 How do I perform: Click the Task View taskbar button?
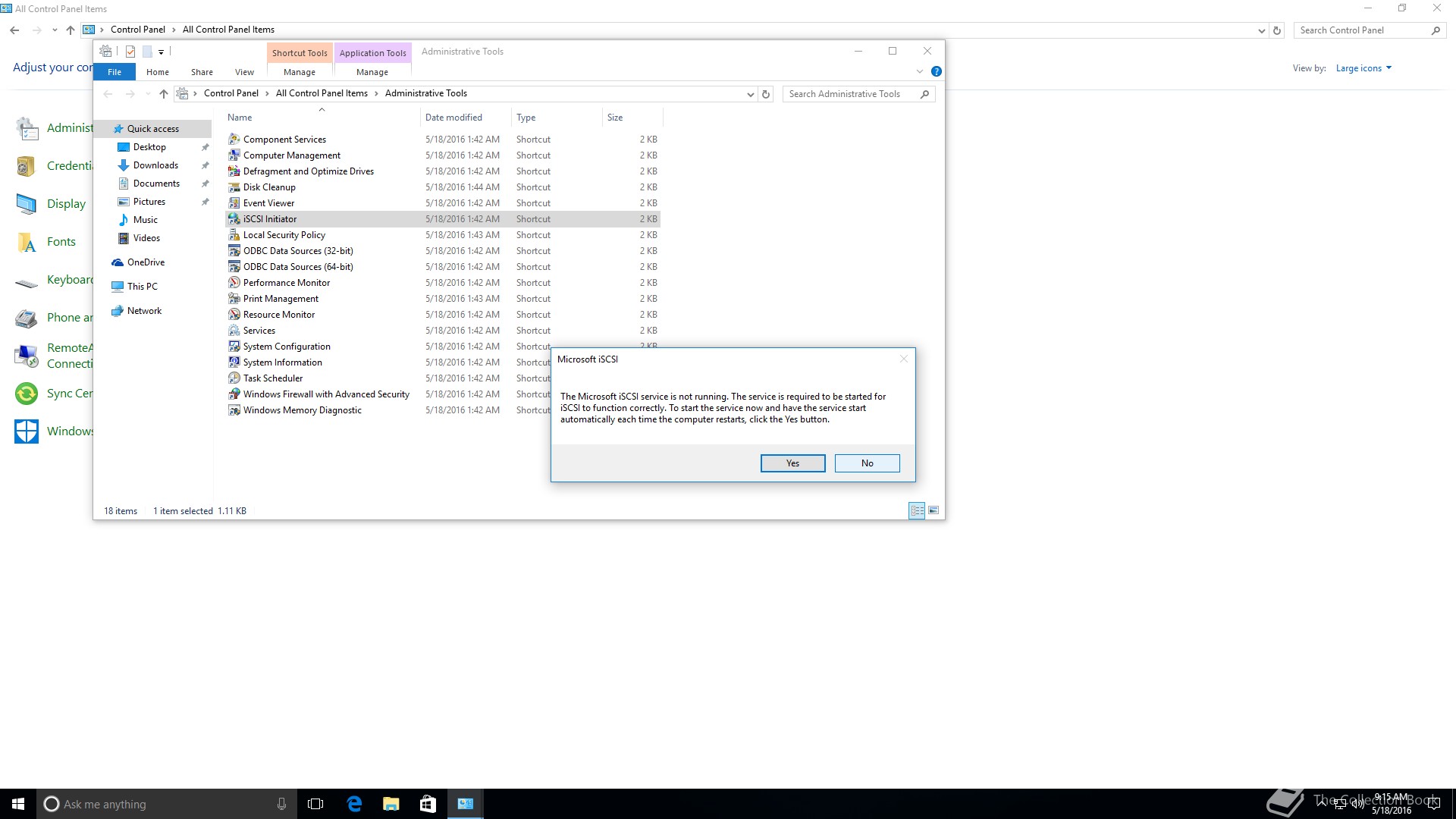[315, 804]
